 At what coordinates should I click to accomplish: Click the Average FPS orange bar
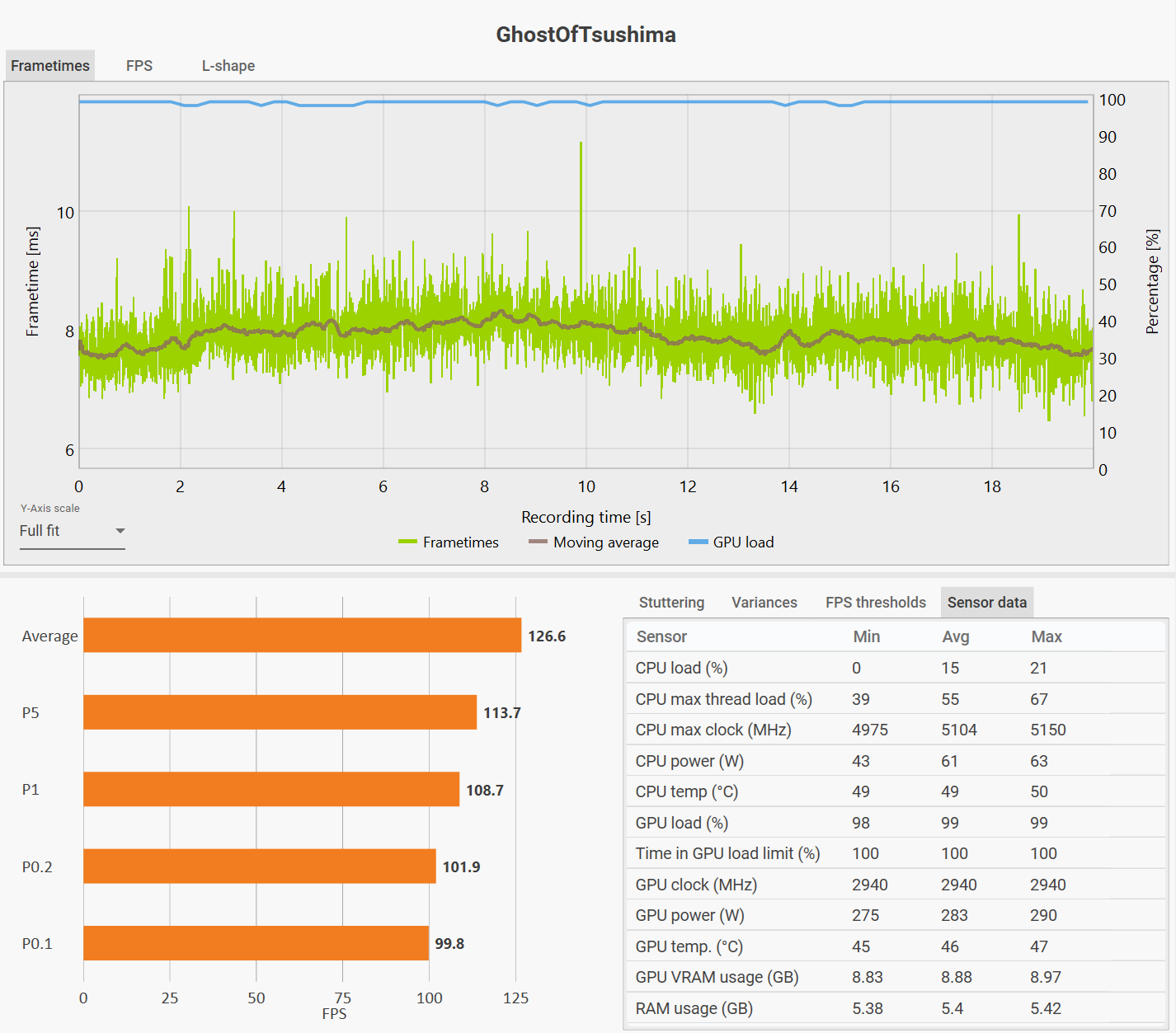303,636
